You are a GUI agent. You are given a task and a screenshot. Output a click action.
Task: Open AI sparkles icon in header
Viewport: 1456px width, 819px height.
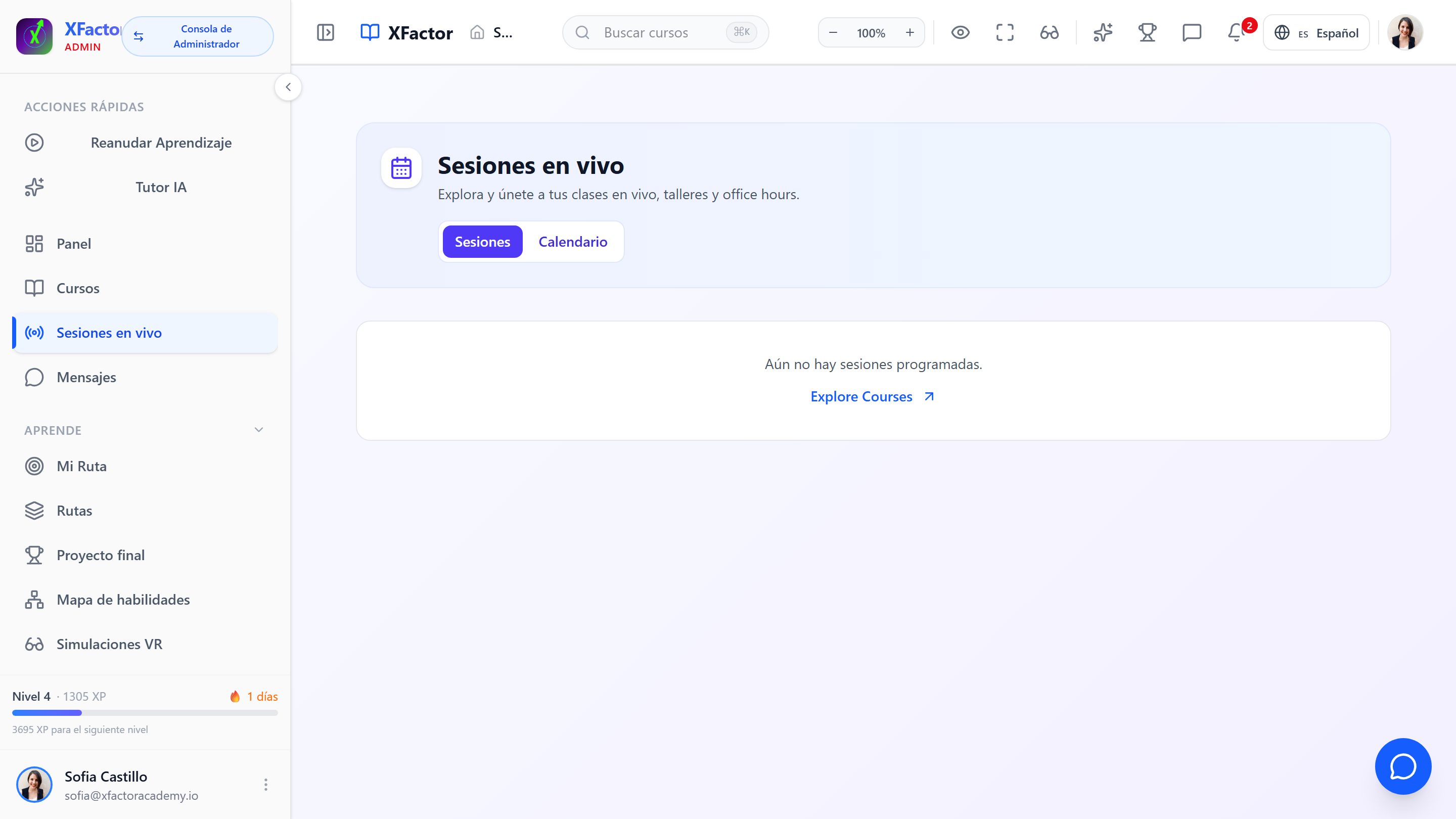tap(1103, 33)
